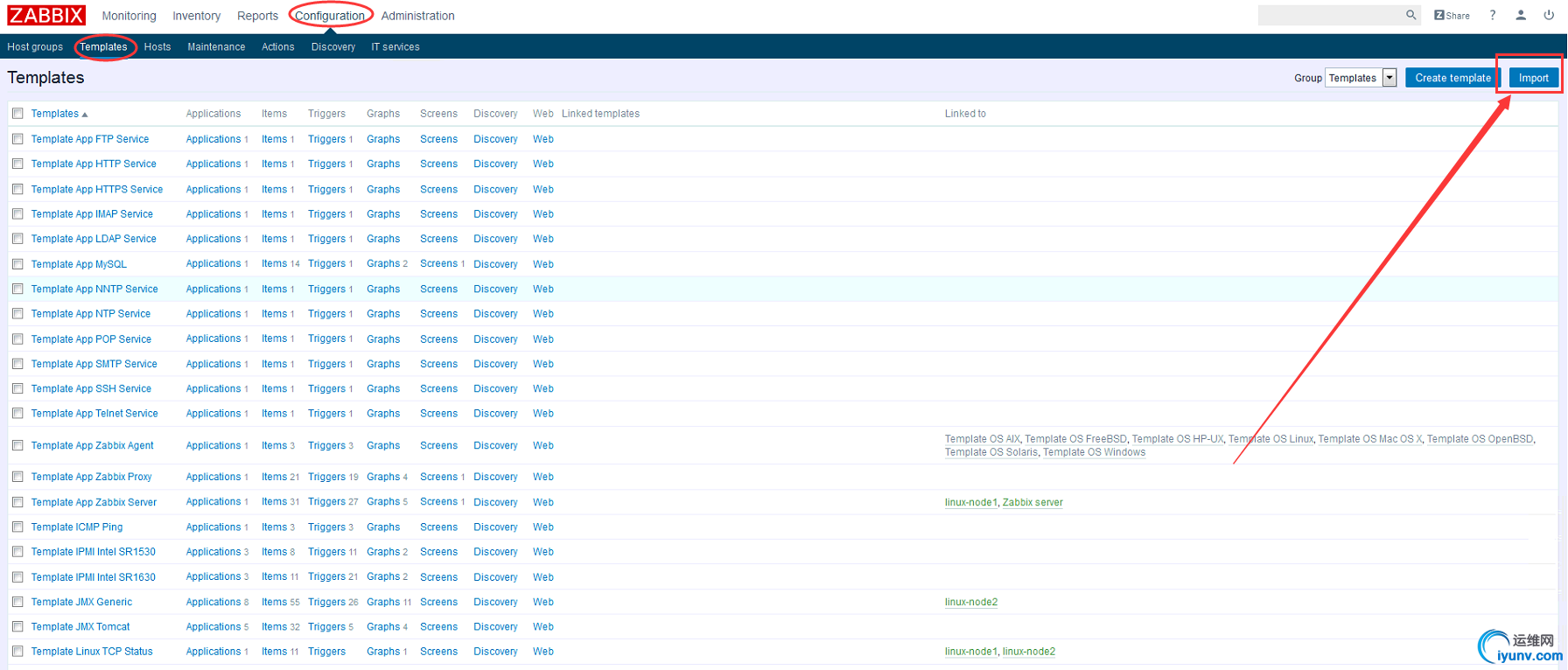Open Applications of Template JMX Generic
This screenshot has height=670, width=1568.
(213, 602)
